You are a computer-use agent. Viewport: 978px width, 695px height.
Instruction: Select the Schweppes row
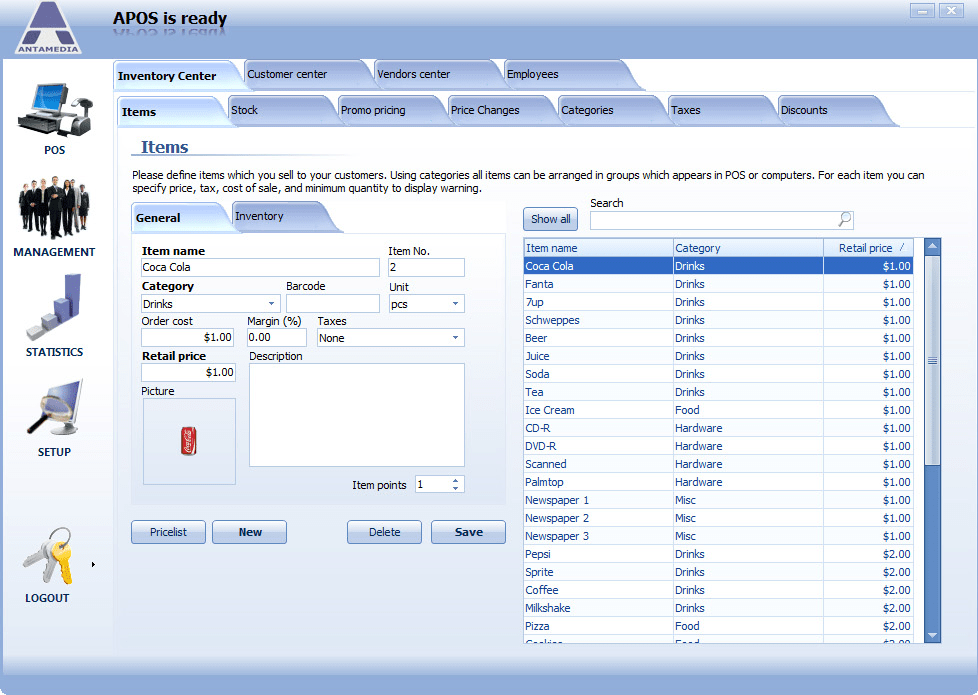(x=718, y=320)
